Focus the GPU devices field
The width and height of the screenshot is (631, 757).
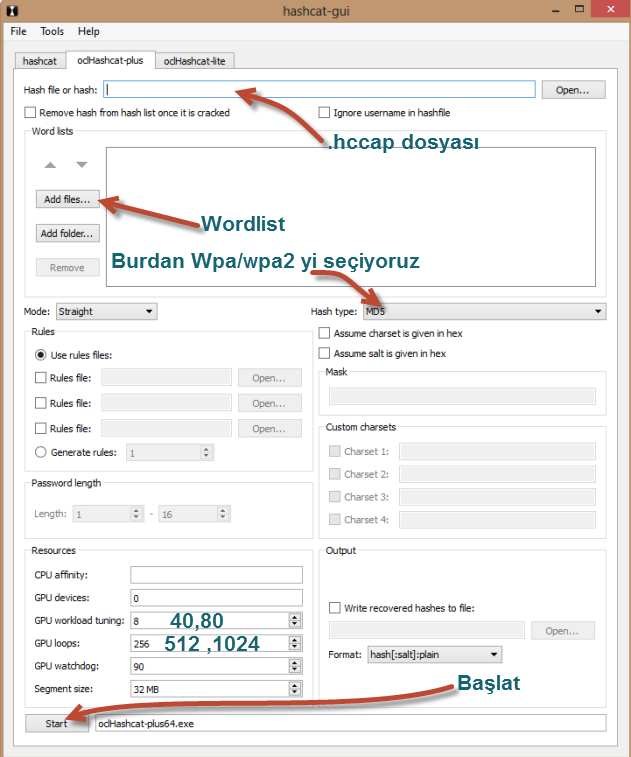pyautogui.click(x=216, y=598)
